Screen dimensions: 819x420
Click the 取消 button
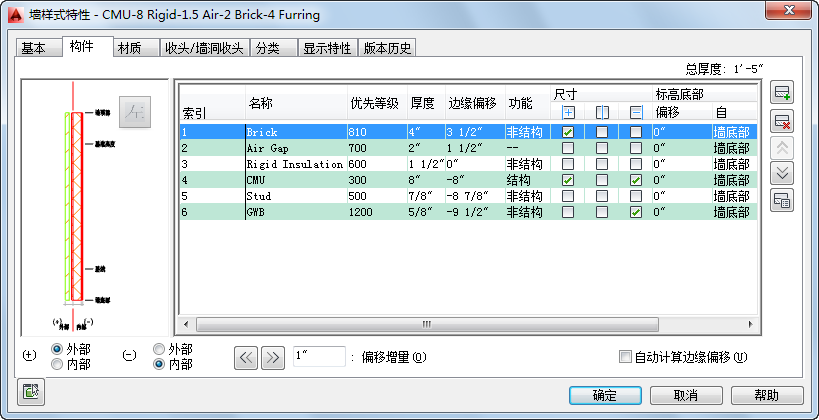[x=686, y=395]
